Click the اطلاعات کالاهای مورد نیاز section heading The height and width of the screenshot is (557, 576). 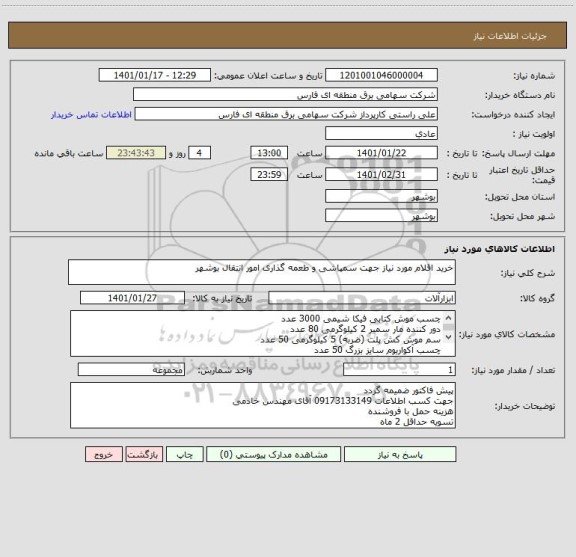tap(500, 249)
